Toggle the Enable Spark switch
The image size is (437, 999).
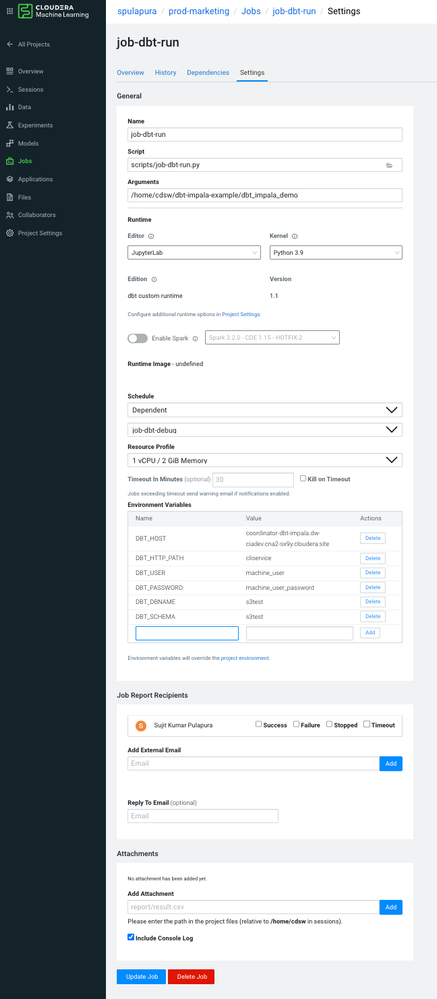point(138,338)
